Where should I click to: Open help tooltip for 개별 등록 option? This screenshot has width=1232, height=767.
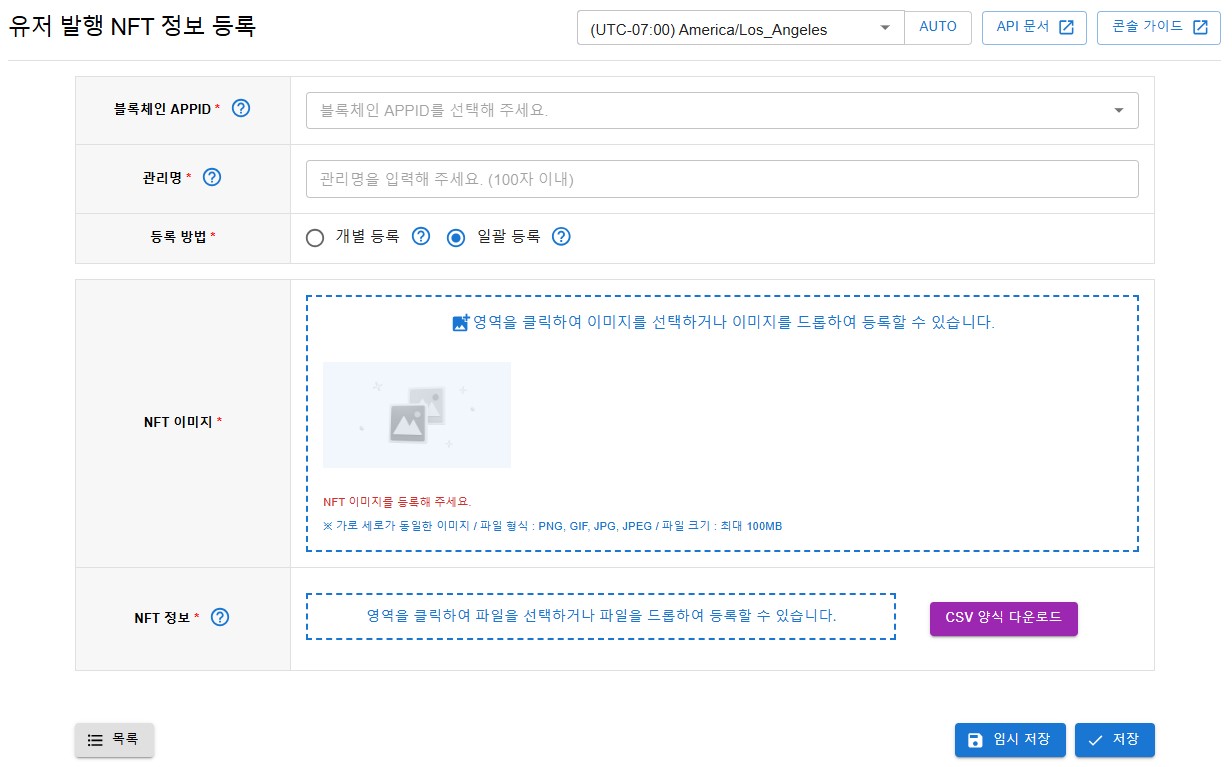(421, 237)
